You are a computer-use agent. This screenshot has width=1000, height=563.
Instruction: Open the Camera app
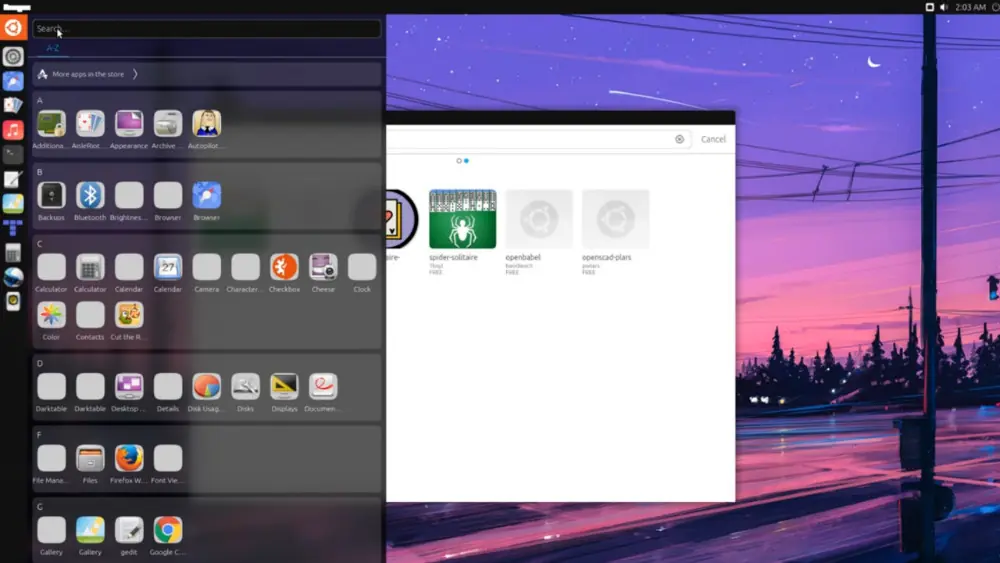tap(207, 267)
